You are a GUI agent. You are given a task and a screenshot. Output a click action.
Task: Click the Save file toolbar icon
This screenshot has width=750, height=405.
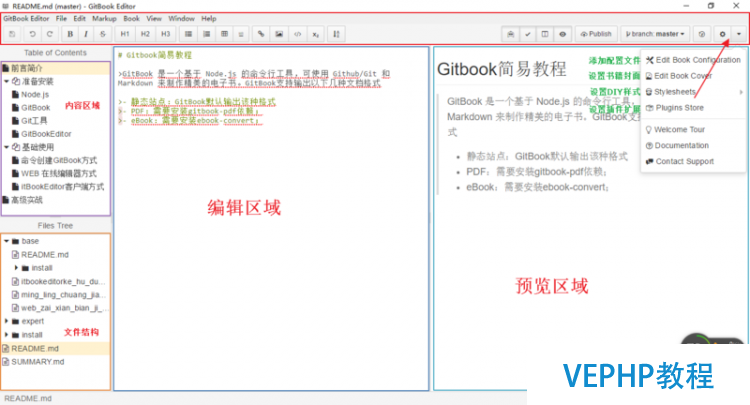point(12,34)
